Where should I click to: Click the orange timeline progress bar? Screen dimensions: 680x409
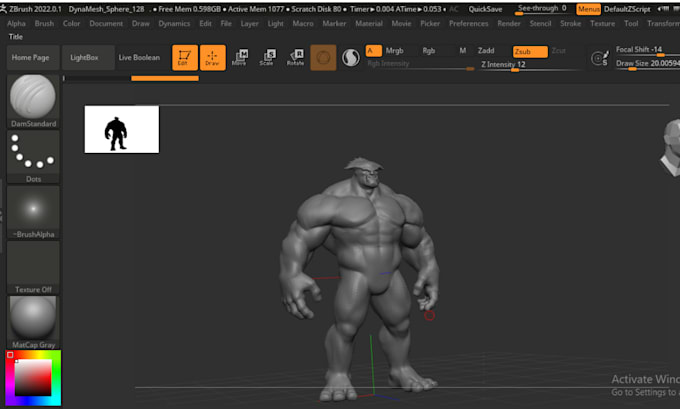165,79
